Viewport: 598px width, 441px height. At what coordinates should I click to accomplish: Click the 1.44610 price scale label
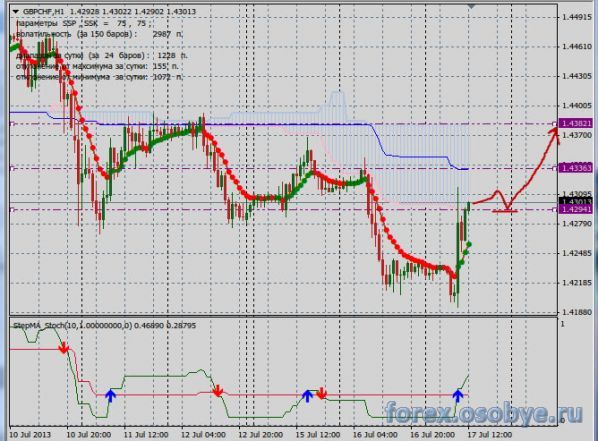[x=577, y=47]
